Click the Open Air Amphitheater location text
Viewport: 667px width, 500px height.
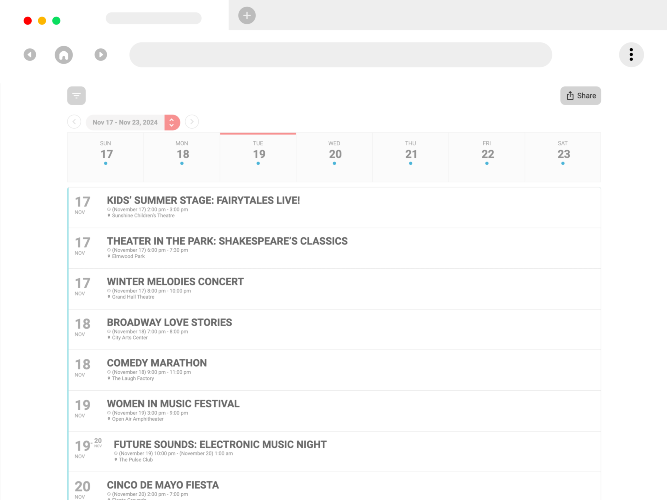click(137, 419)
